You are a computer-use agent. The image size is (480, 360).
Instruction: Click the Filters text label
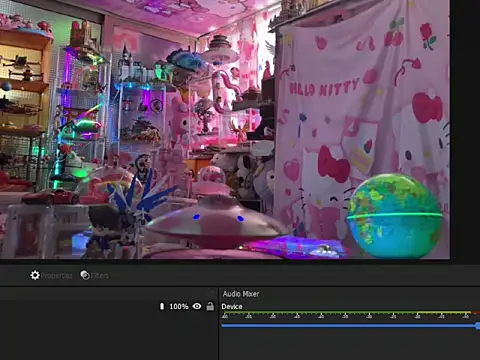pos(100,276)
